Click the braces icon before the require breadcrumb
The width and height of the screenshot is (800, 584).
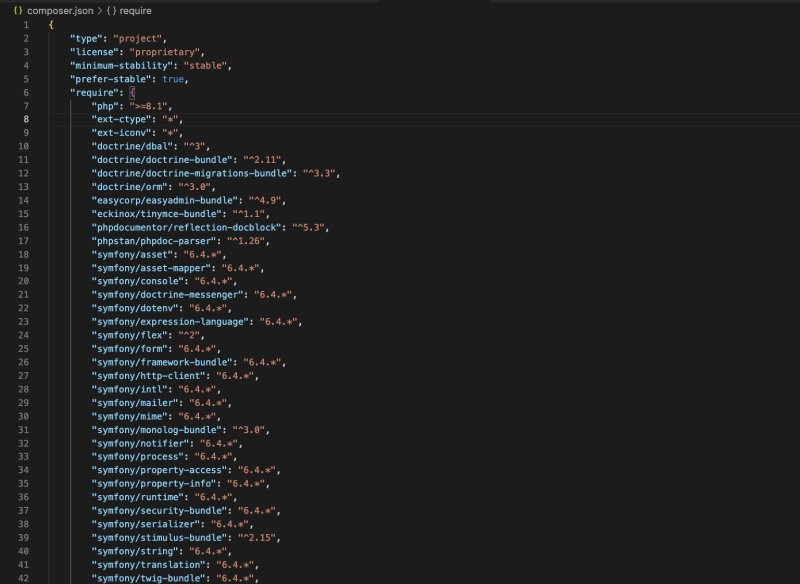(x=111, y=11)
